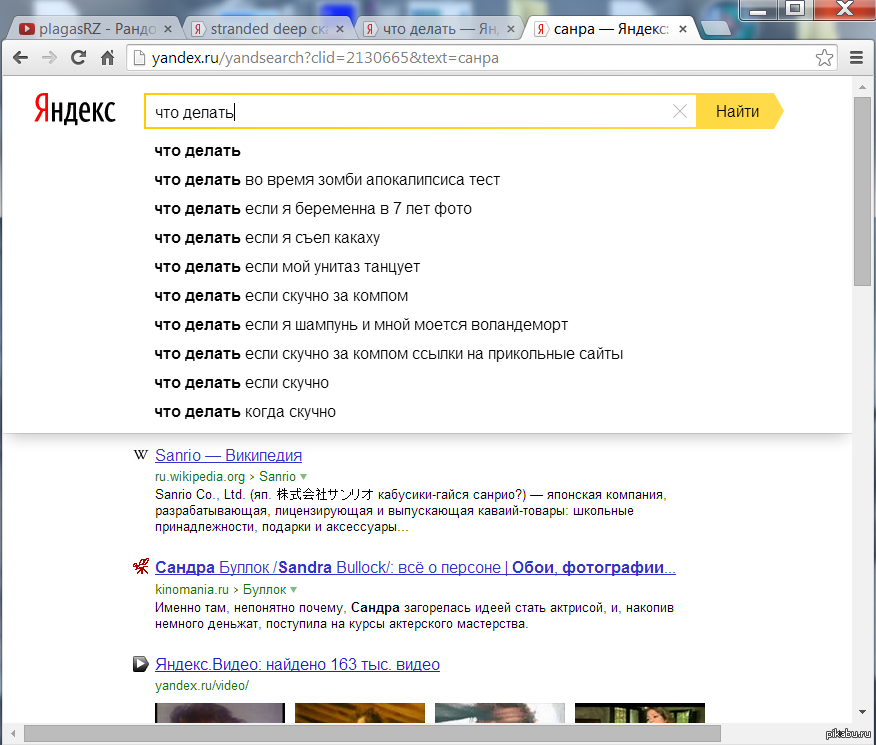Open Chrome hamburger menu
This screenshot has height=745, width=876.
tap(856, 58)
